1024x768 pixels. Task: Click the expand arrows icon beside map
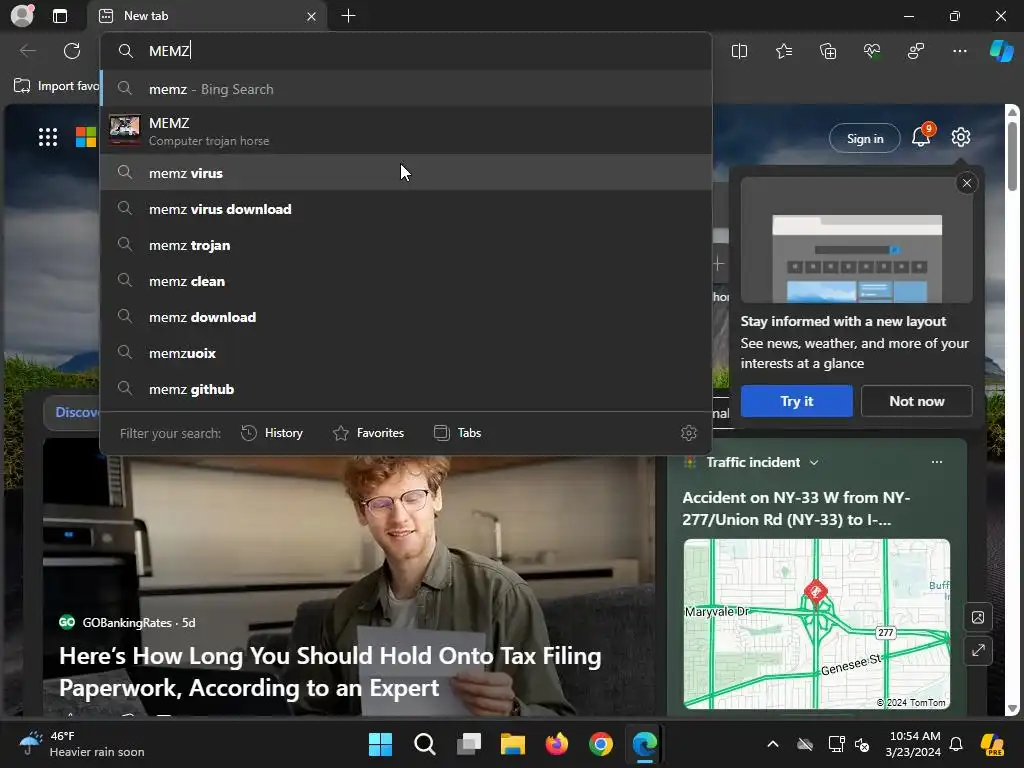(x=978, y=650)
